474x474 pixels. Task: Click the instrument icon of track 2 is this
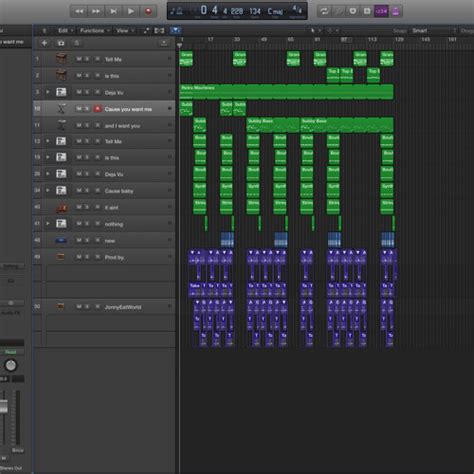[61, 75]
